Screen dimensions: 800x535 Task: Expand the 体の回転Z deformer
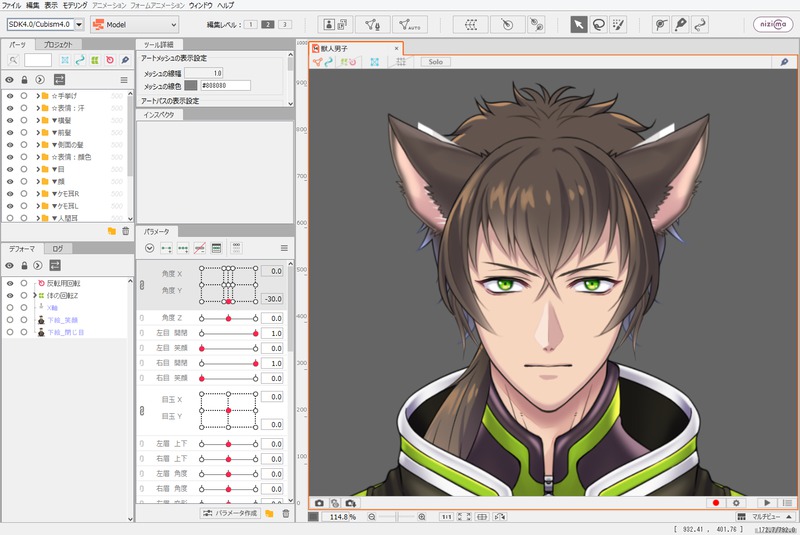point(35,295)
